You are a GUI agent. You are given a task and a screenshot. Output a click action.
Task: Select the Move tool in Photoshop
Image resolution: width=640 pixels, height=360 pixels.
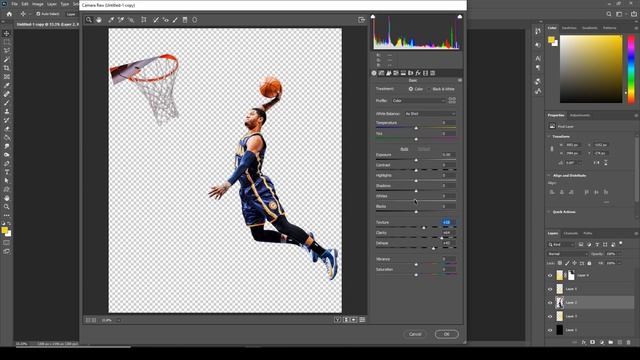click(x=7, y=33)
